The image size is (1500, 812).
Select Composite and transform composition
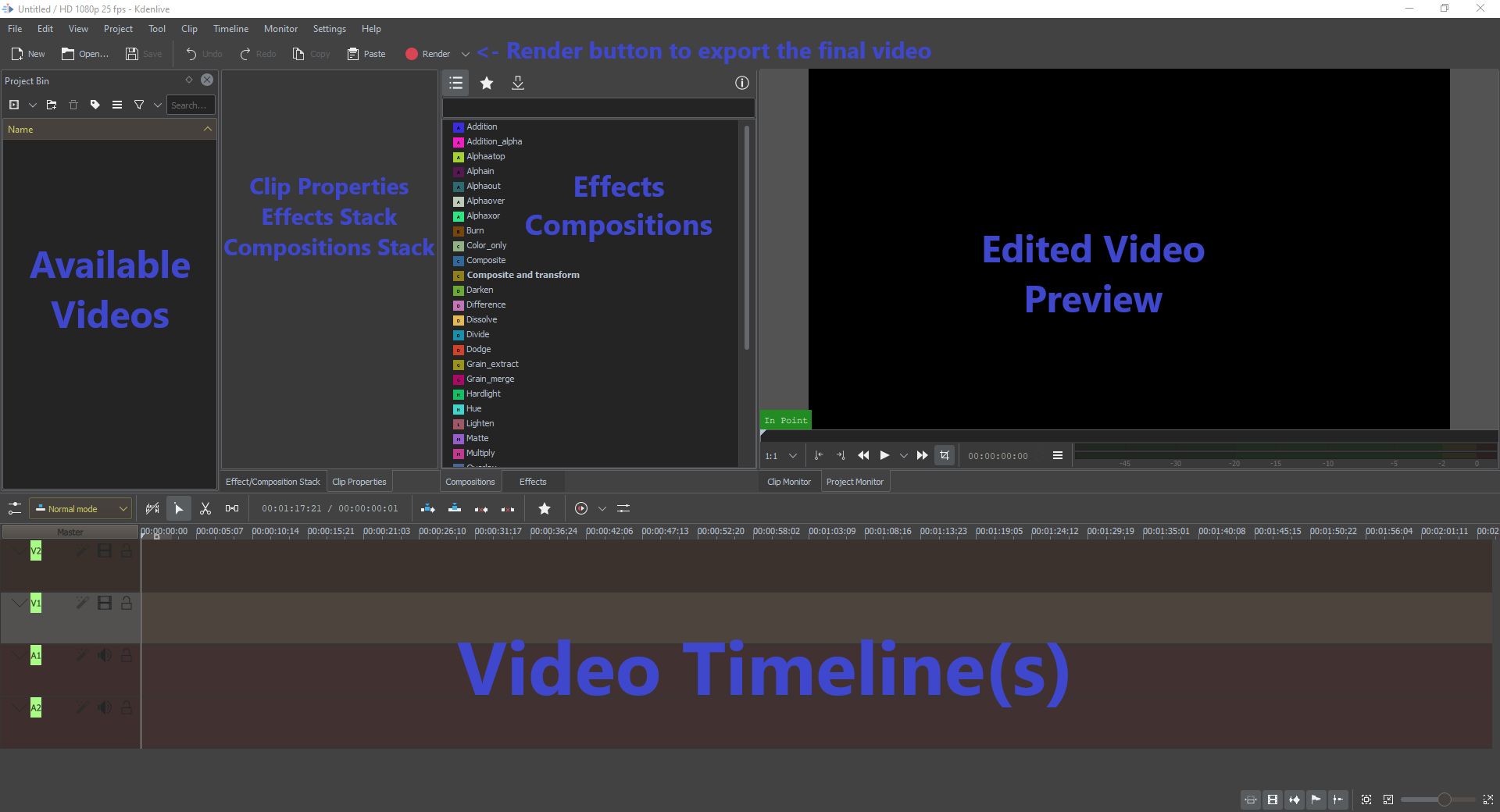pyautogui.click(x=523, y=275)
